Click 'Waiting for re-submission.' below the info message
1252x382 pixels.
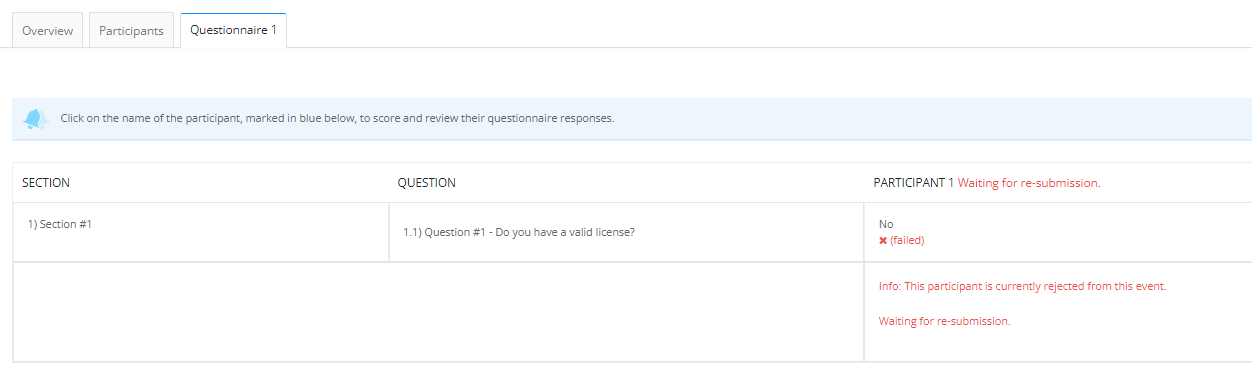tap(945, 321)
